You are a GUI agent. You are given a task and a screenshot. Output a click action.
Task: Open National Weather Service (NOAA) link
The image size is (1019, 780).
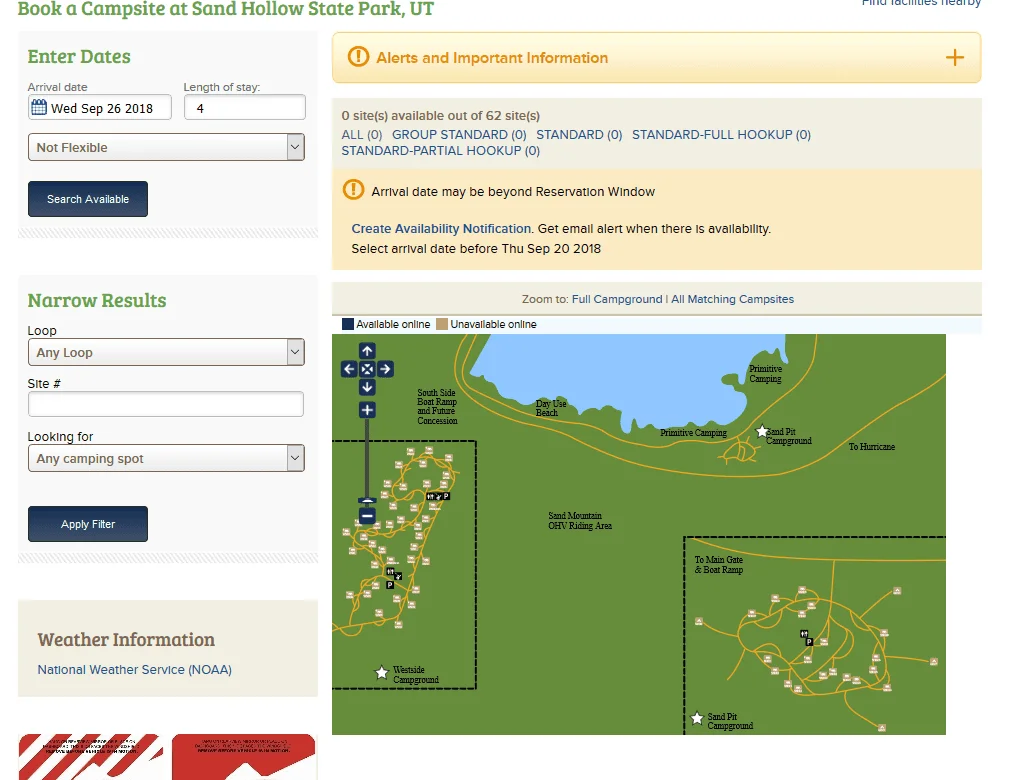tap(135, 670)
